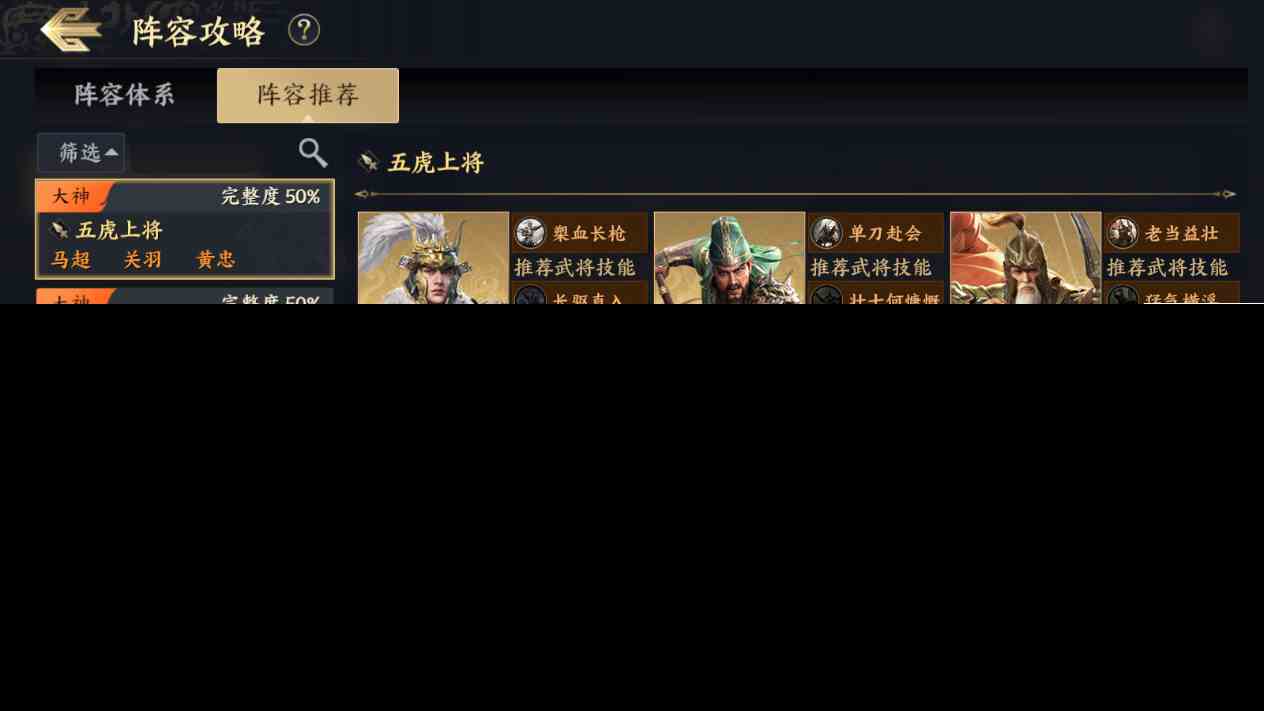This screenshot has width=1264, height=711.
Task: Open the question mark help icon
Action: click(304, 30)
